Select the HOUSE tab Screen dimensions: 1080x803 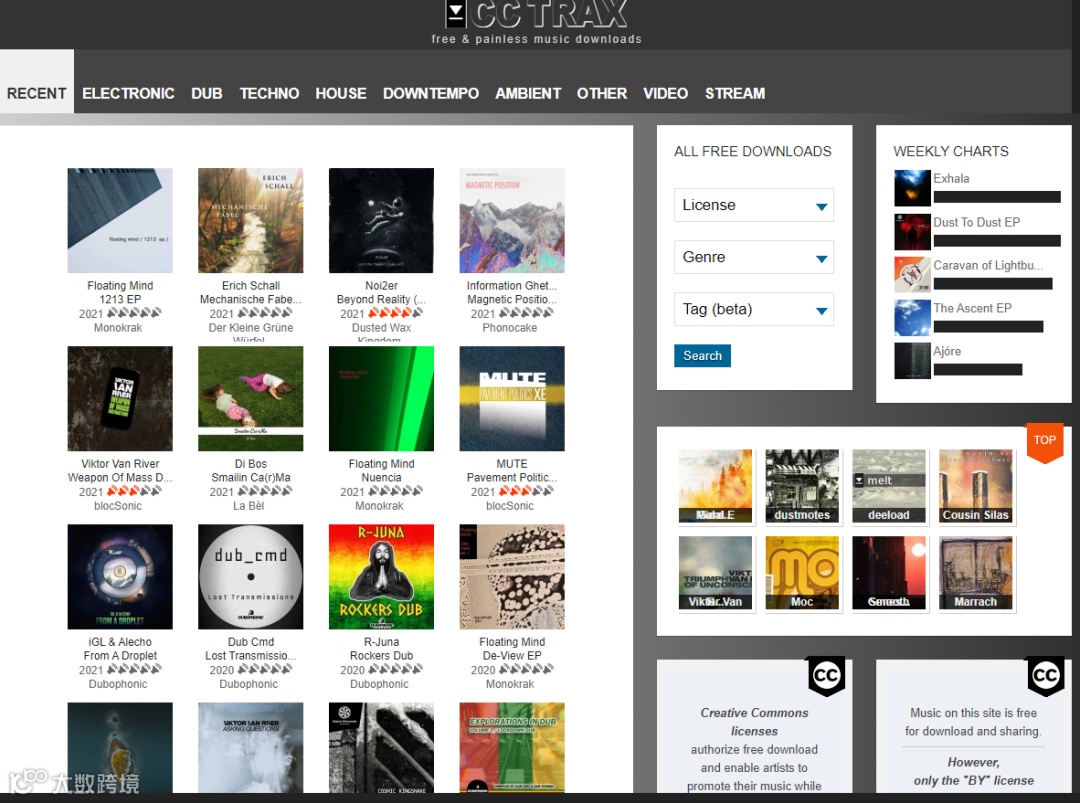(341, 93)
